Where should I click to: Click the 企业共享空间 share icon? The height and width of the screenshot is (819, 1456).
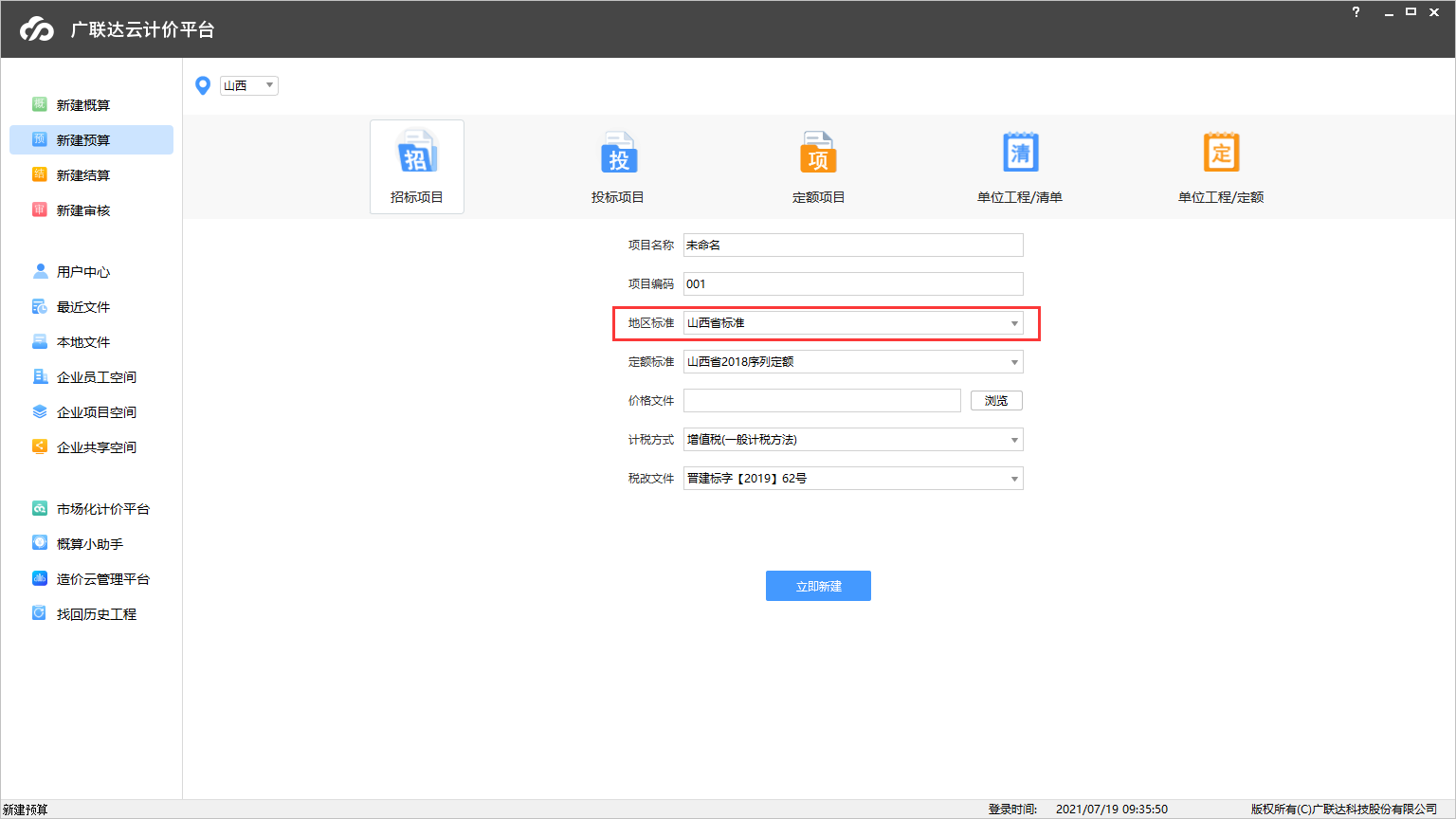click(40, 446)
